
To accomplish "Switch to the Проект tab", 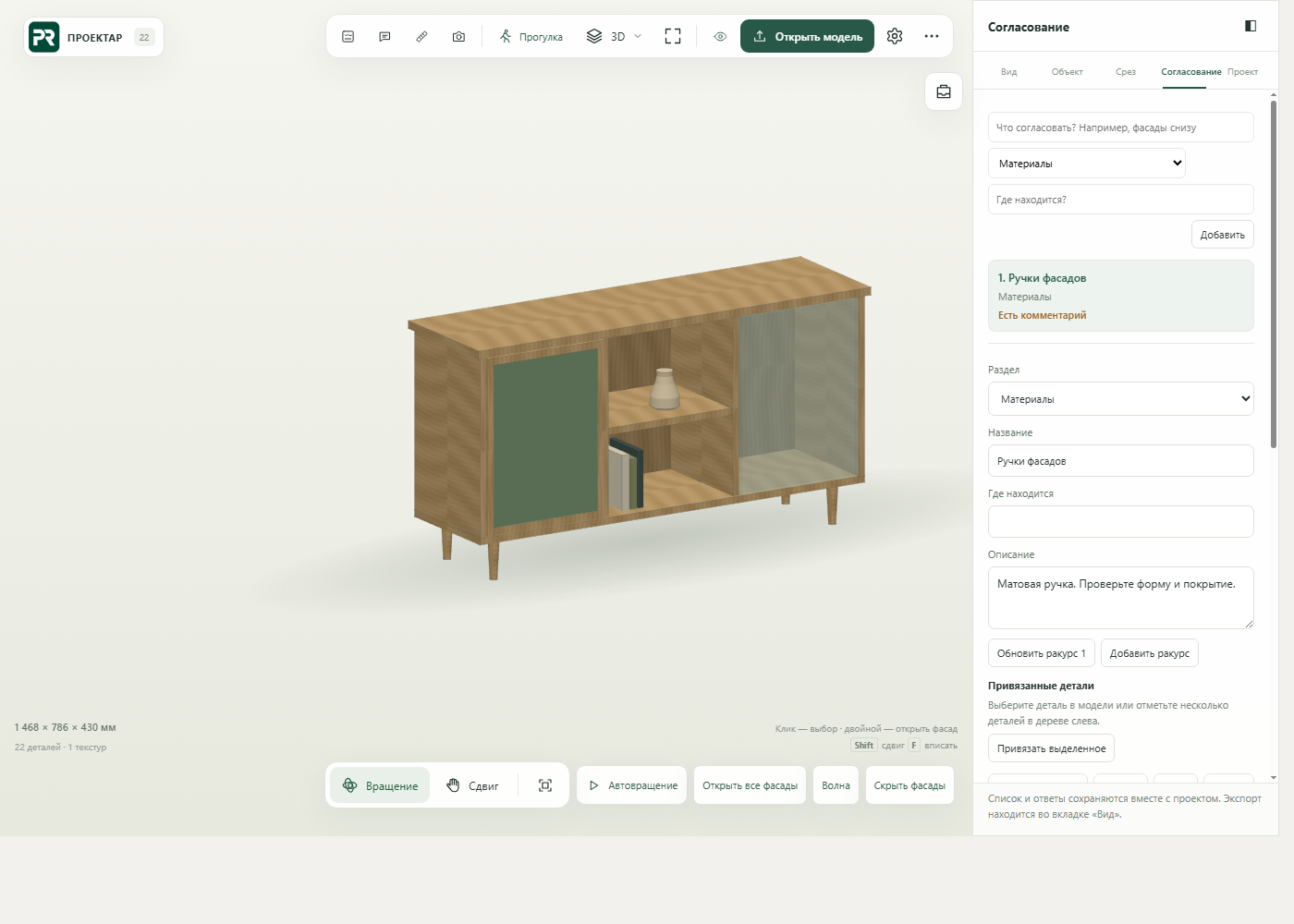I will 1242,72.
